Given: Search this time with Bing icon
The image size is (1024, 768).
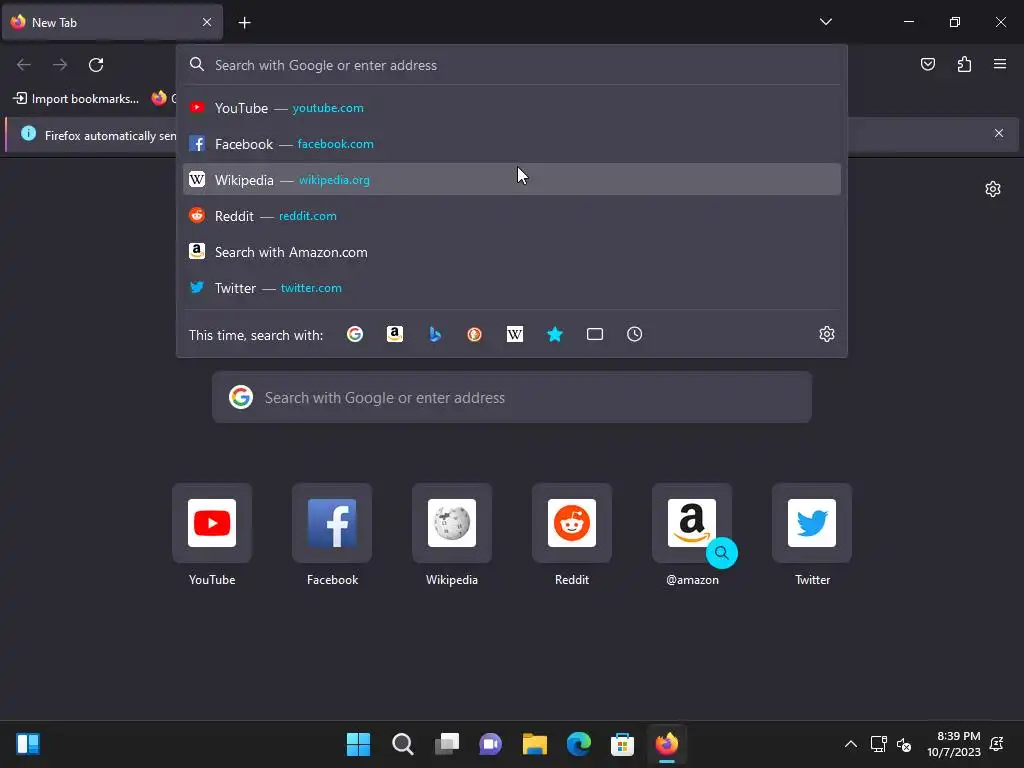Looking at the screenshot, I should click(x=435, y=334).
